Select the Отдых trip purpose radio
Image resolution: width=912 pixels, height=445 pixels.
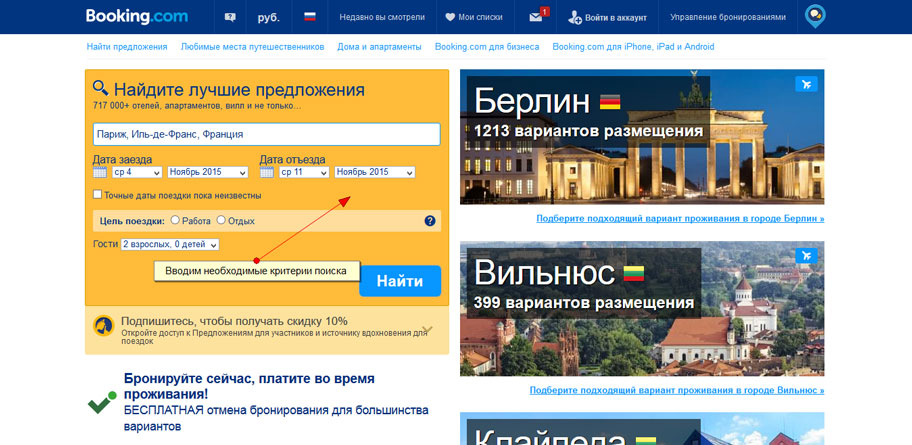click(221, 220)
